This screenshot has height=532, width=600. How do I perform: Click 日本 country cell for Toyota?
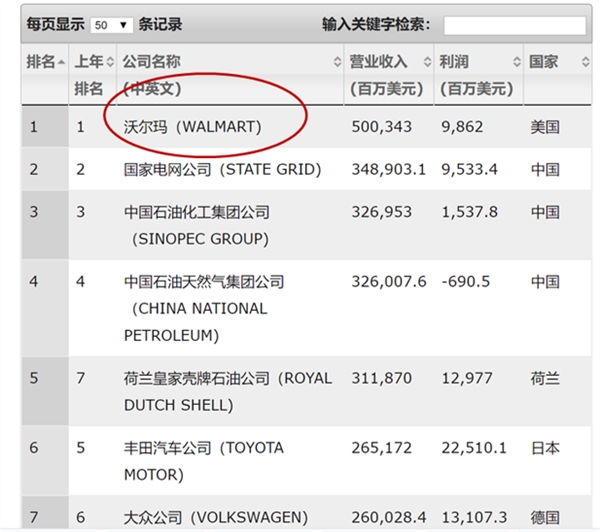pyautogui.click(x=545, y=447)
